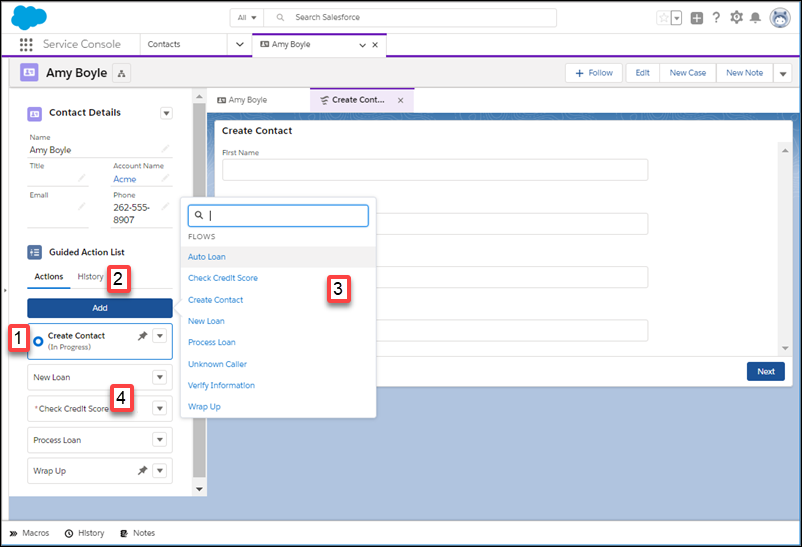Unpin the Create Contact action
Viewport: 802px width, 547px height.
tap(142, 336)
